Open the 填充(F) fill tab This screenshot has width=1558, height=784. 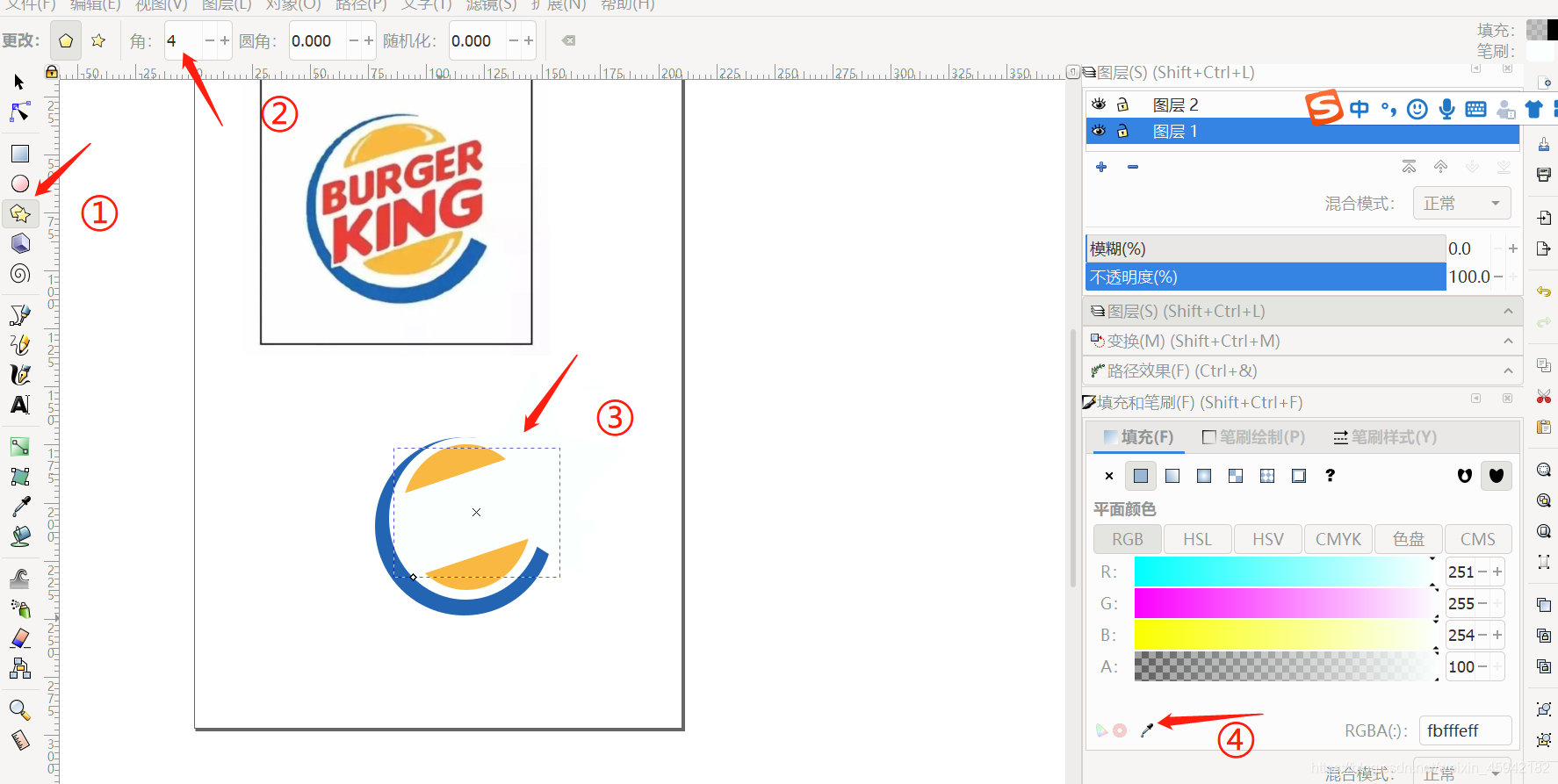[1138, 436]
